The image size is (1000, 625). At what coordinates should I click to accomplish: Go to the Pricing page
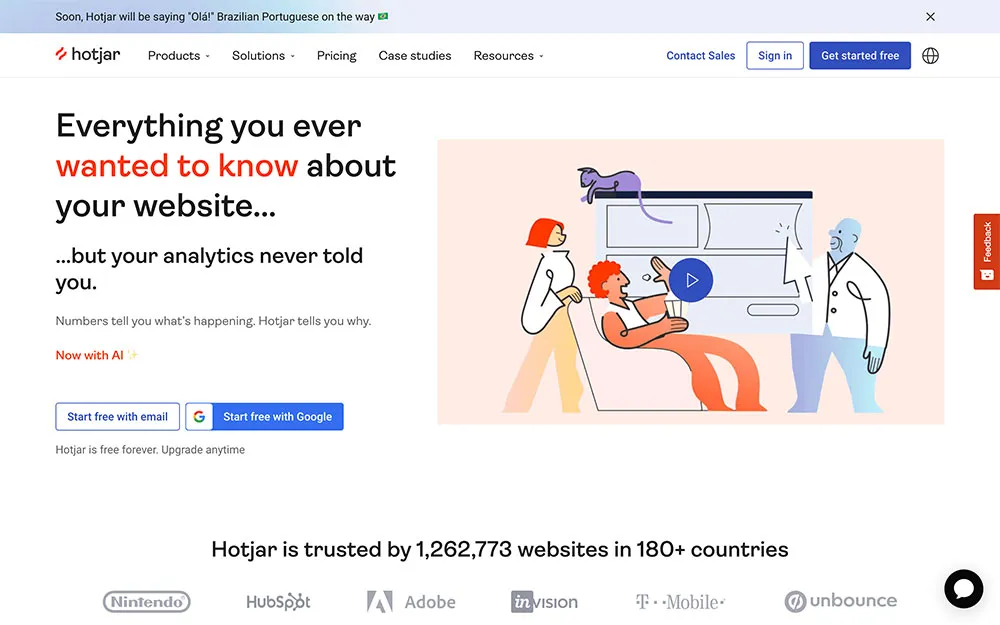(x=337, y=55)
